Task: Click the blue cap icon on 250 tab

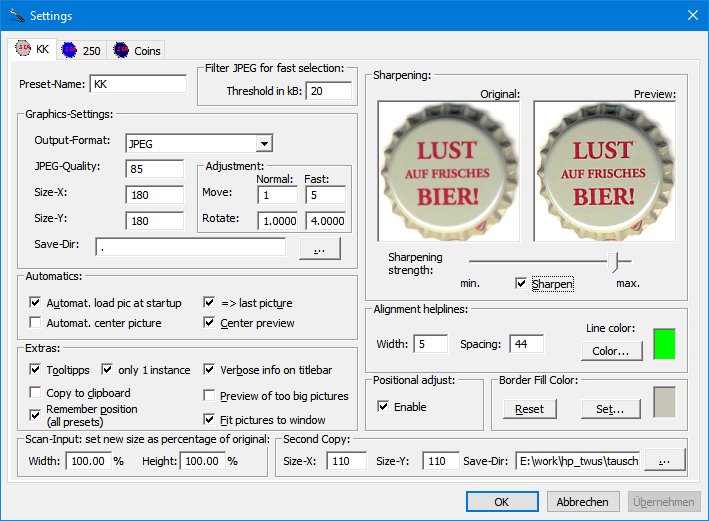Action: pos(69,49)
